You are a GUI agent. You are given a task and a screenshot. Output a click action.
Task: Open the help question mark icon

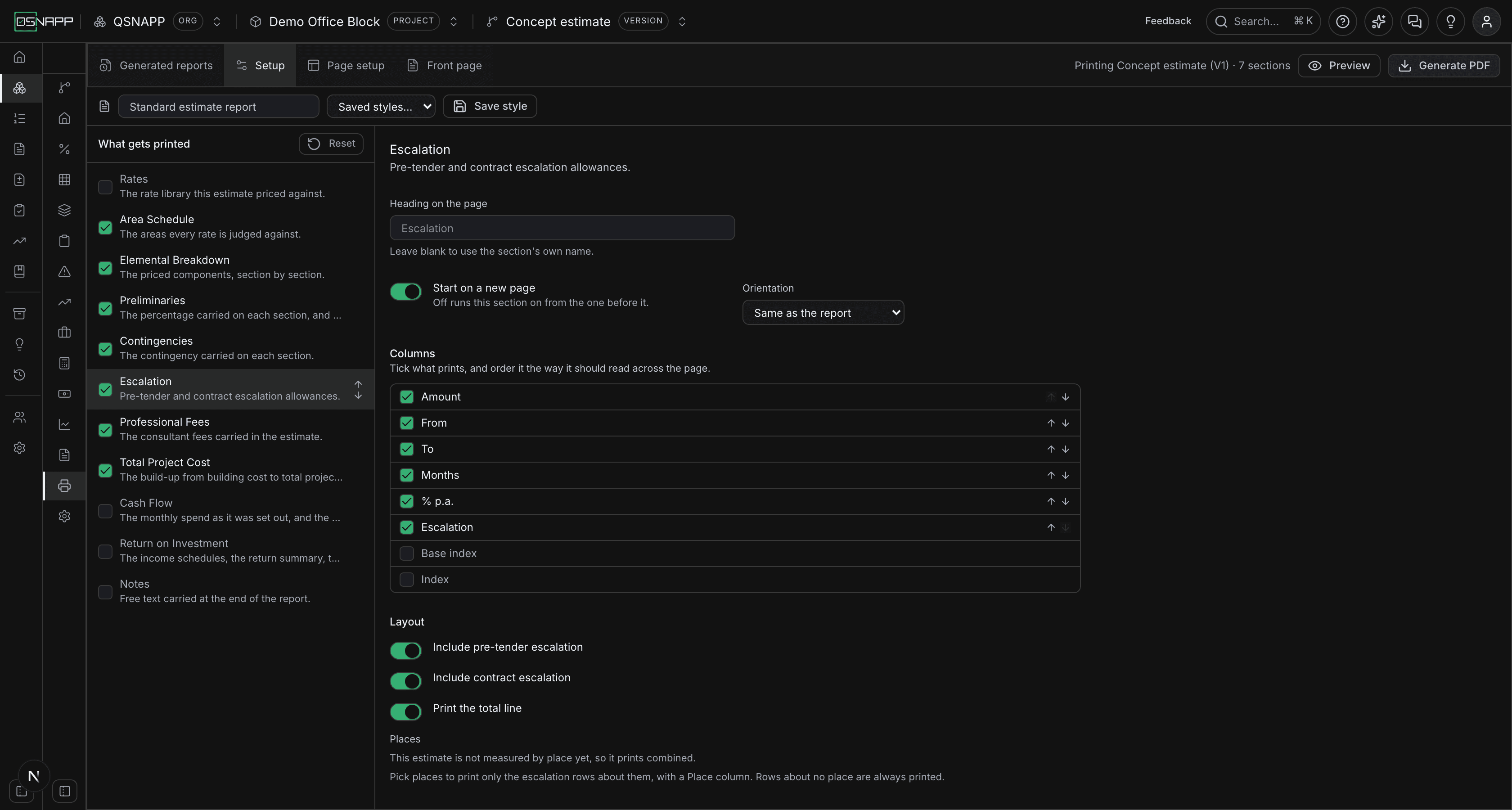click(1342, 22)
